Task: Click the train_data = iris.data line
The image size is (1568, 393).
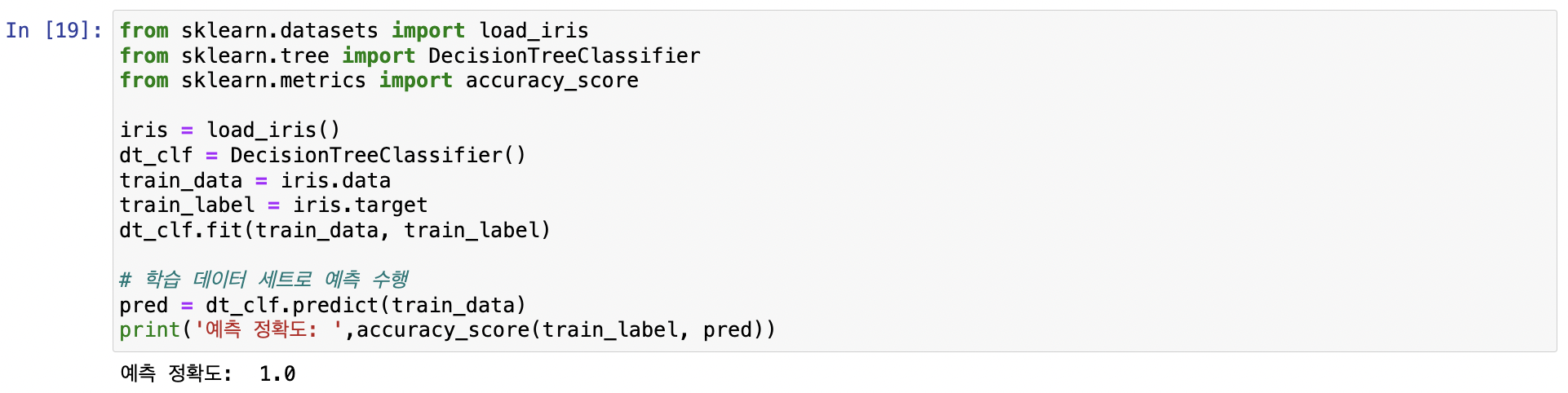Action: pos(255,180)
